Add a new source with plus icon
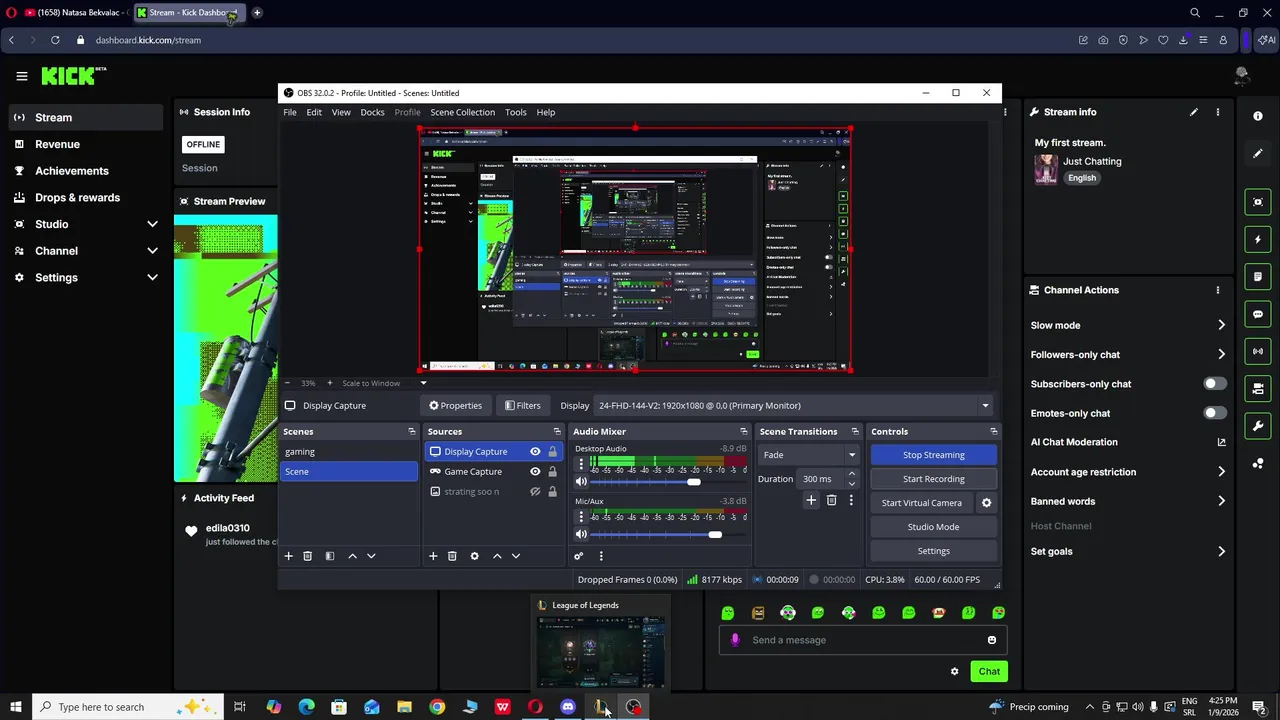The height and width of the screenshot is (720, 1280). click(433, 556)
